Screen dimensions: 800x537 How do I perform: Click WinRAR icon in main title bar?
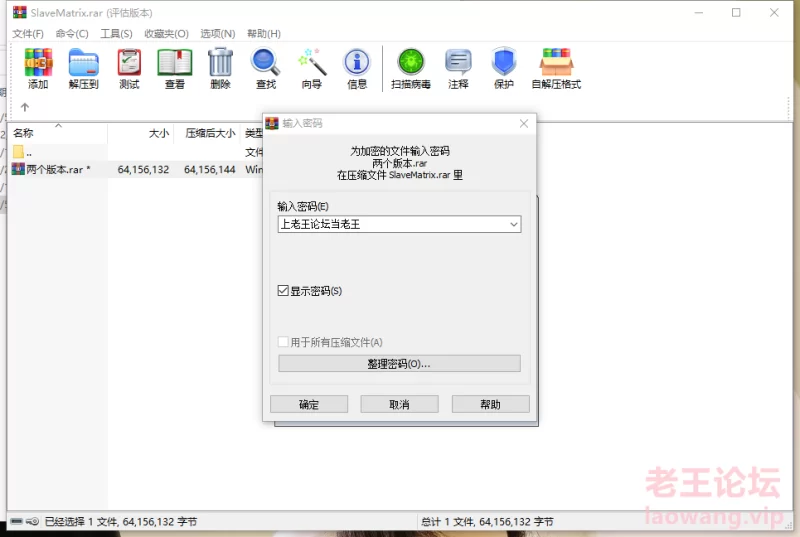(19, 12)
